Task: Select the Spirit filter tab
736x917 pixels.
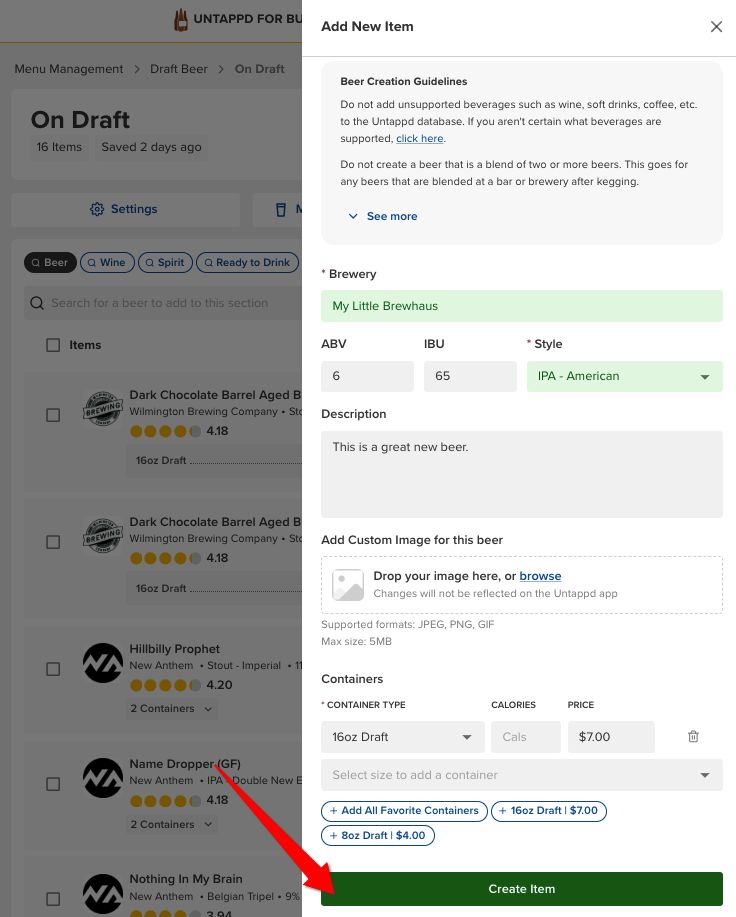Action: [165, 263]
